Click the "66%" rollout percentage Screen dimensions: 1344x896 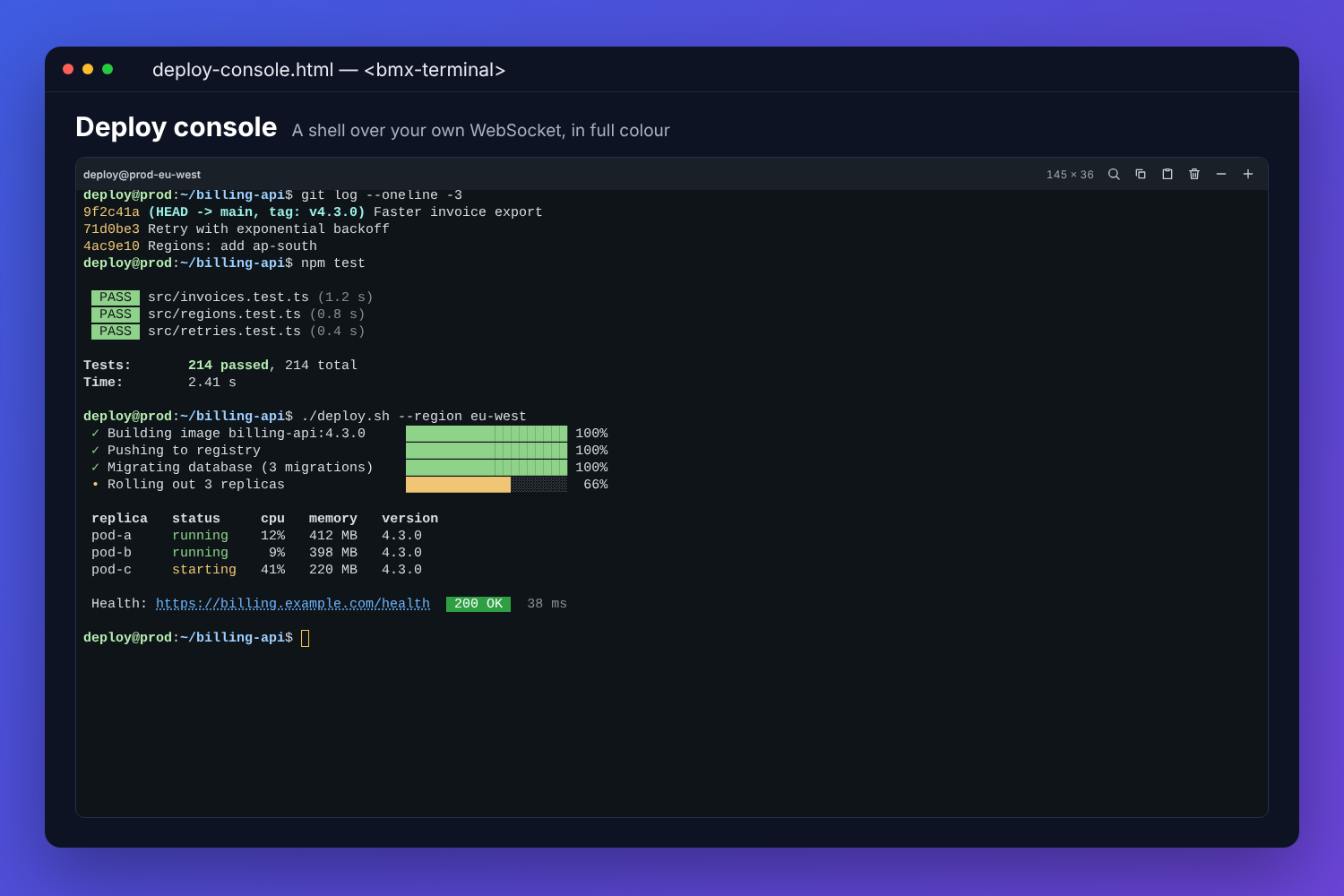coord(596,485)
